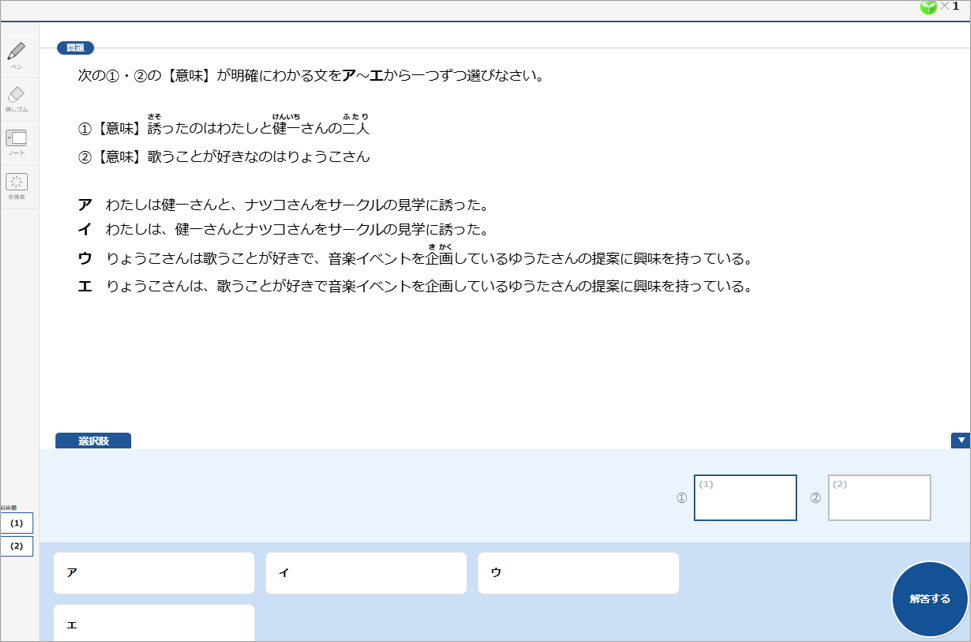Choose answer option イ
The height and width of the screenshot is (642, 971).
coord(366,573)
